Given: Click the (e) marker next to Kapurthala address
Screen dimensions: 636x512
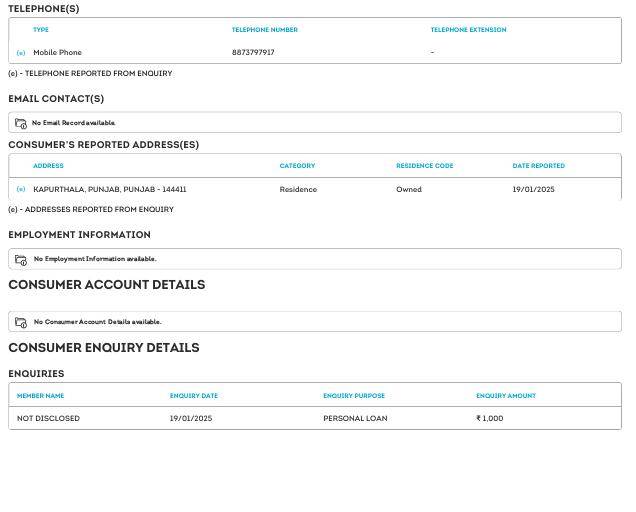Looking at the screenshot, I should point(21,189).
